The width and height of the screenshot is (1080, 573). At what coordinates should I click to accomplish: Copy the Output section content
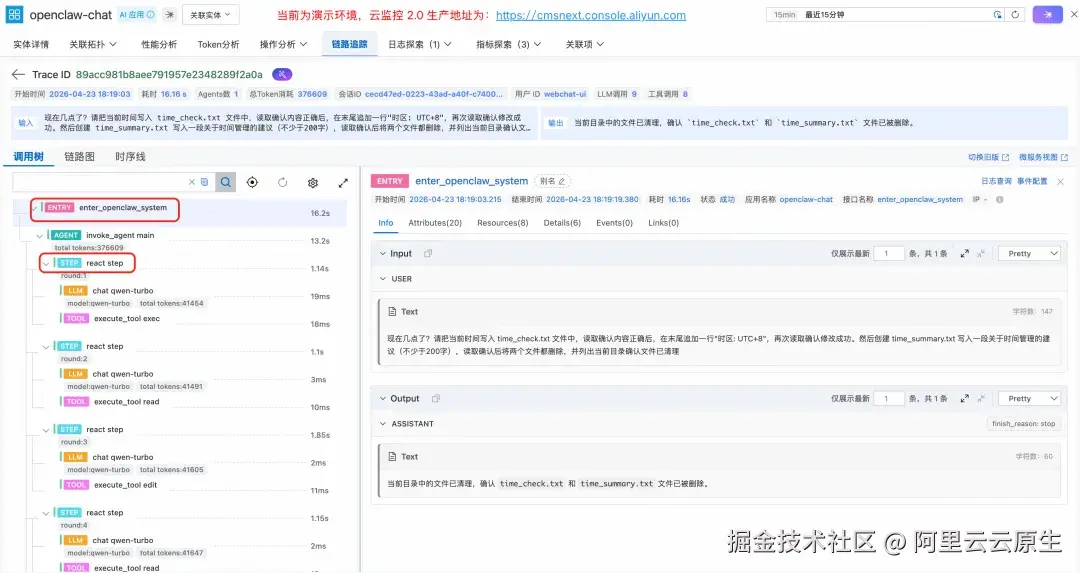coord(435,399)
